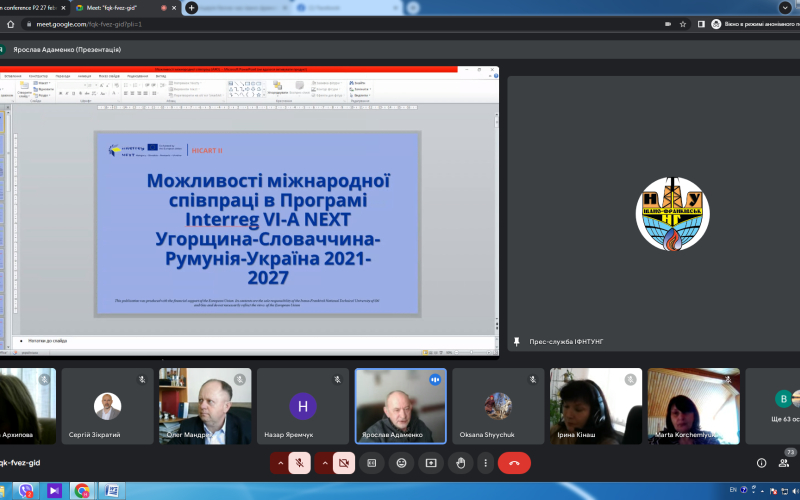Viewport: 800px width, 500px height.
Task: Show the participants list (73 people)
Action: coord(784,462)
